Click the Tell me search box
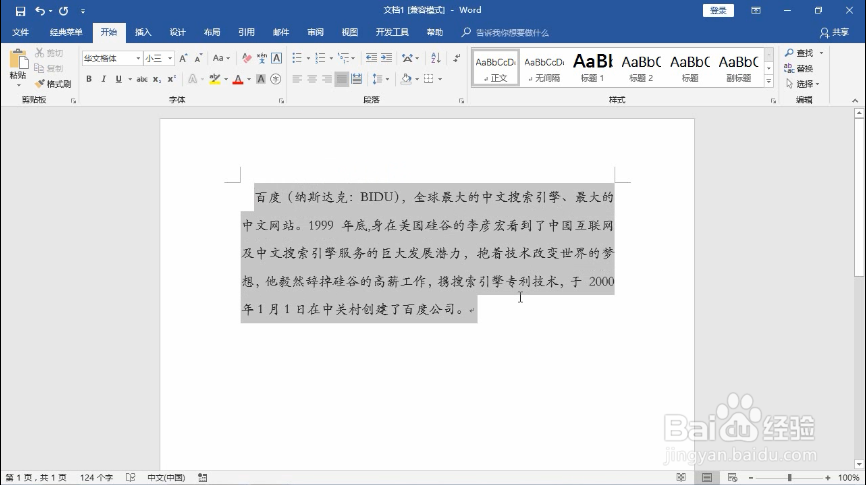This screenshot has height=485, width=866. pos(505,33)
